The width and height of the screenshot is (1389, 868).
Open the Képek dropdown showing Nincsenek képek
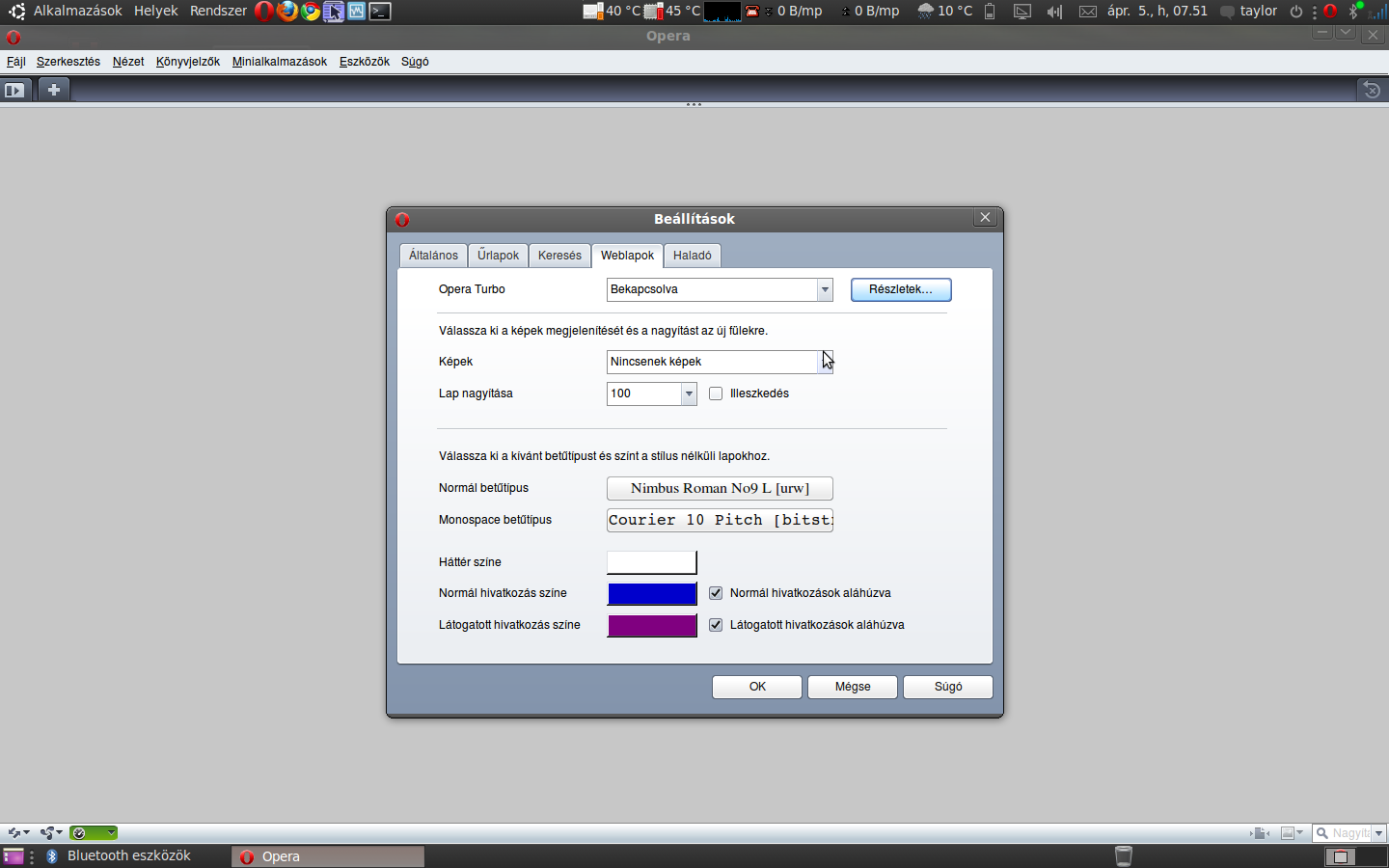[720, 362]
